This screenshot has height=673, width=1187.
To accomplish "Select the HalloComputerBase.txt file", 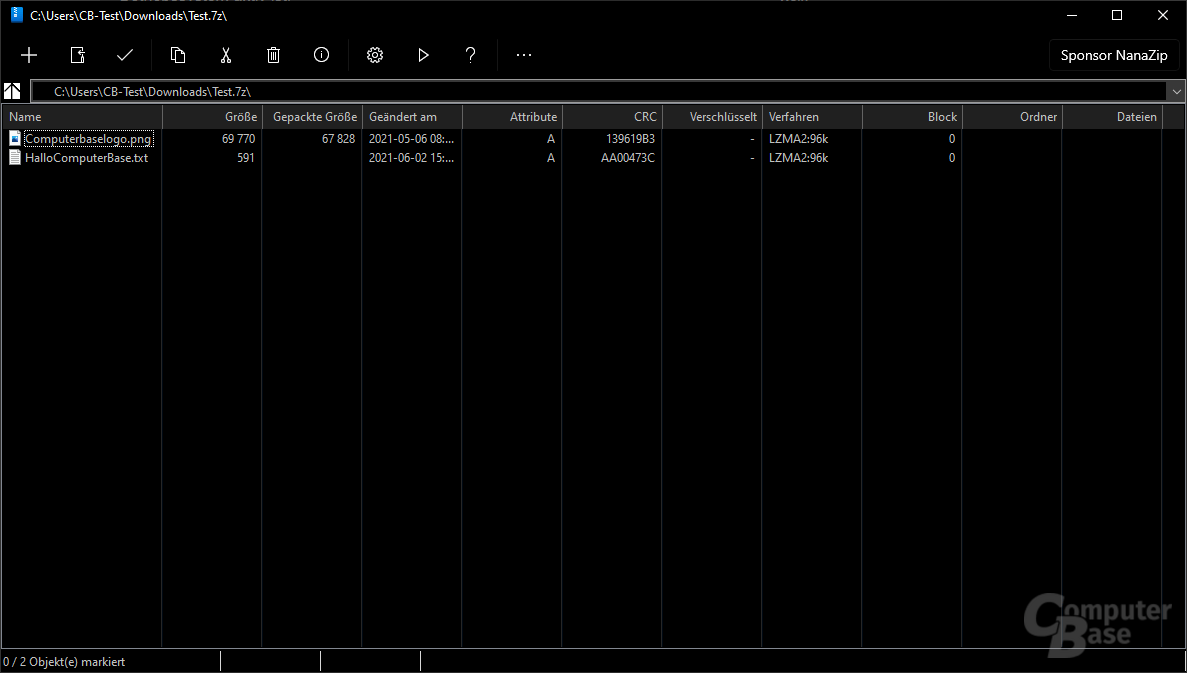I will click(x=86, y=158).
